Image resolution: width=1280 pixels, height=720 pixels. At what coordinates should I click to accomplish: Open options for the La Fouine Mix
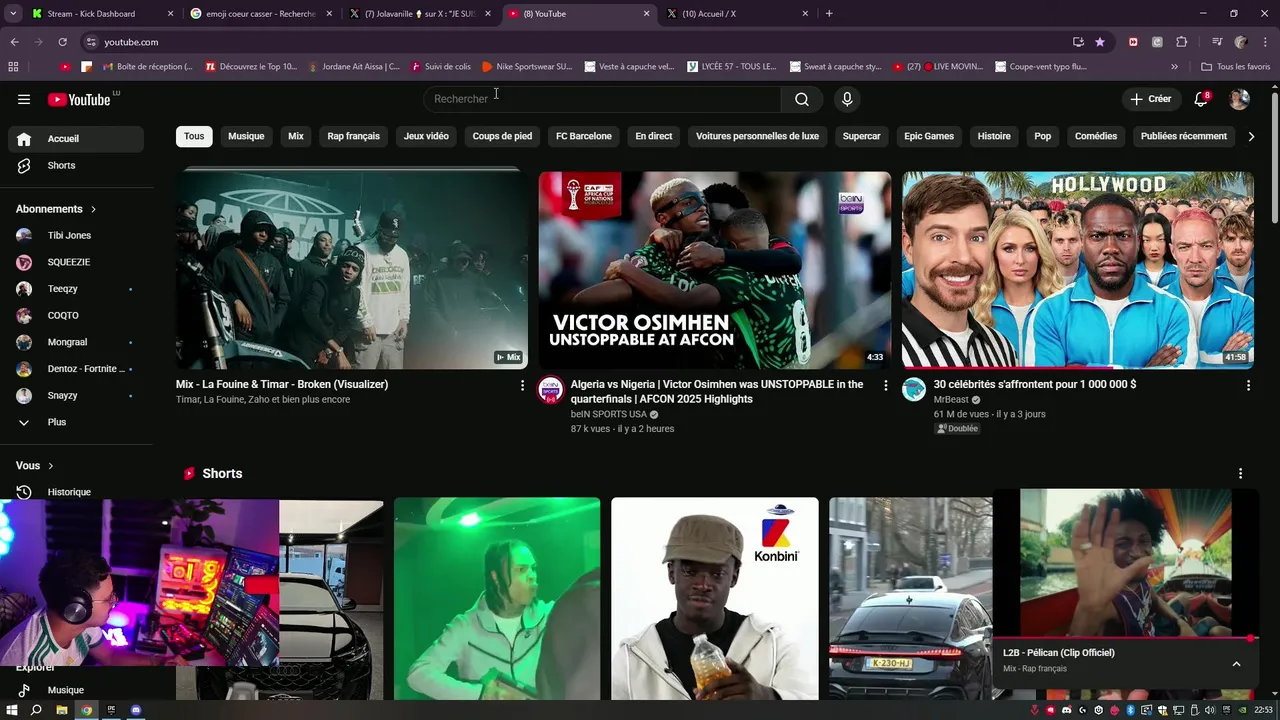[x=522, y=385]
